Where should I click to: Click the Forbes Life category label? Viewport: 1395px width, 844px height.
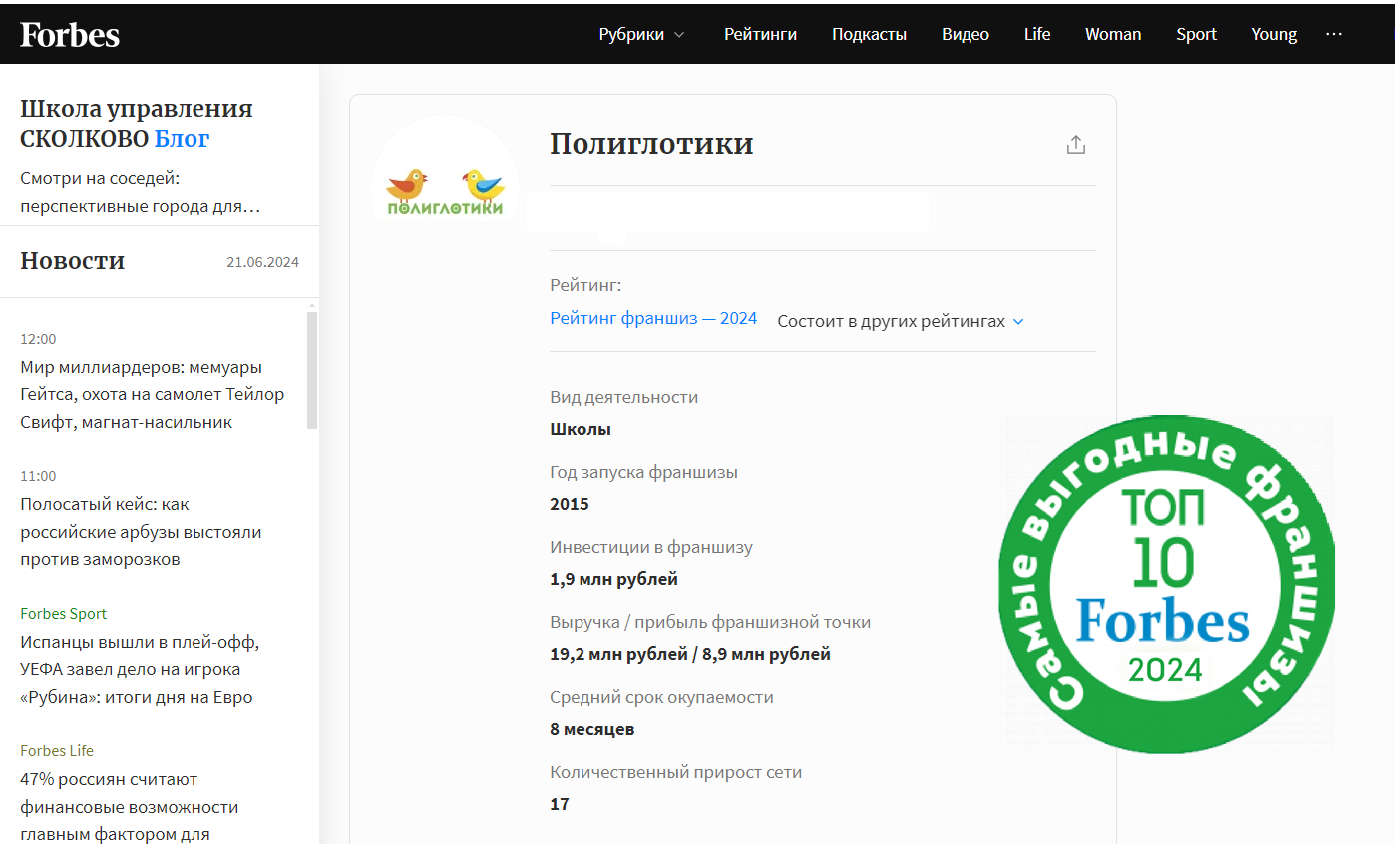(x=57, y=751)
